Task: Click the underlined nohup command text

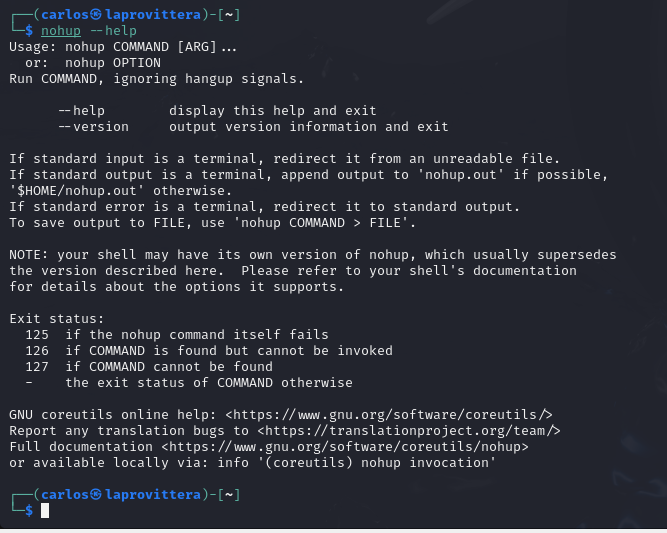Action: pos(61,31)
